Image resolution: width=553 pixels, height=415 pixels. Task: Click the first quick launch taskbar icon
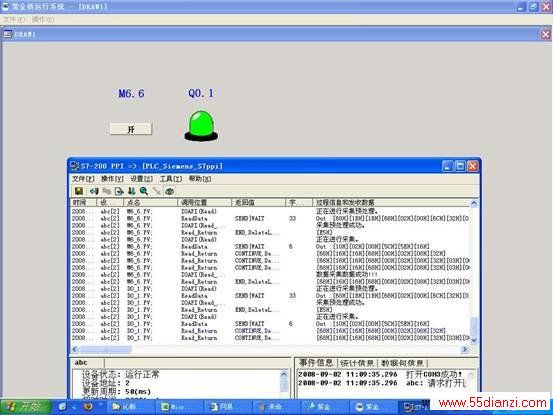62,407
